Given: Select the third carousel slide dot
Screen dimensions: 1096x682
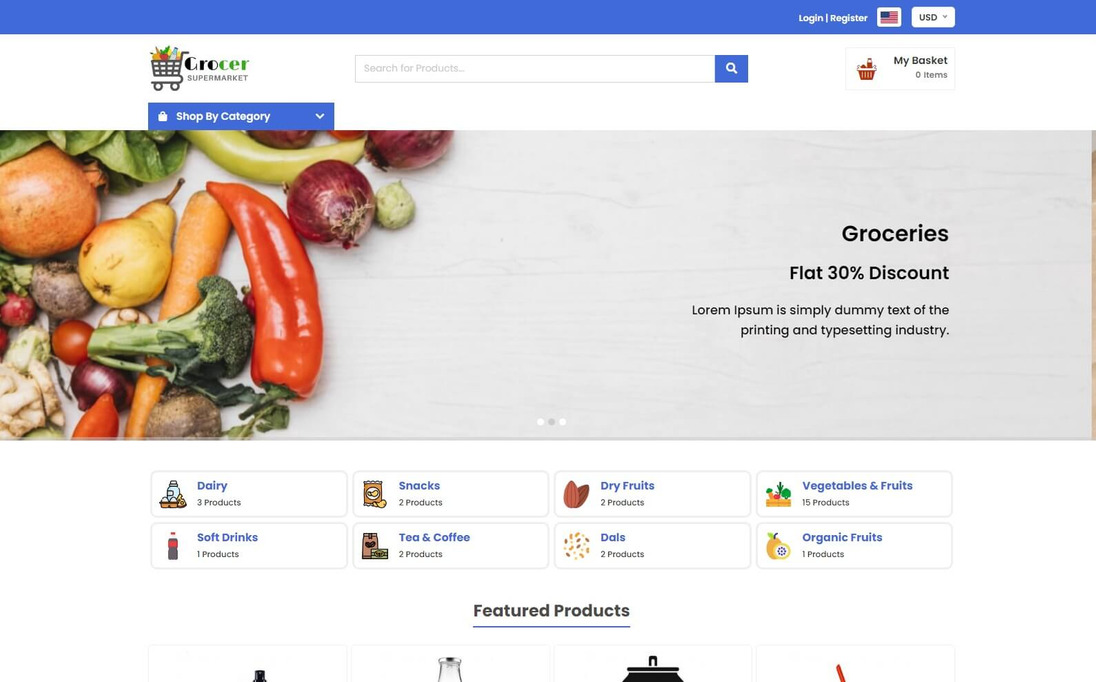Looking at the screenshot, I should (563, 422).
